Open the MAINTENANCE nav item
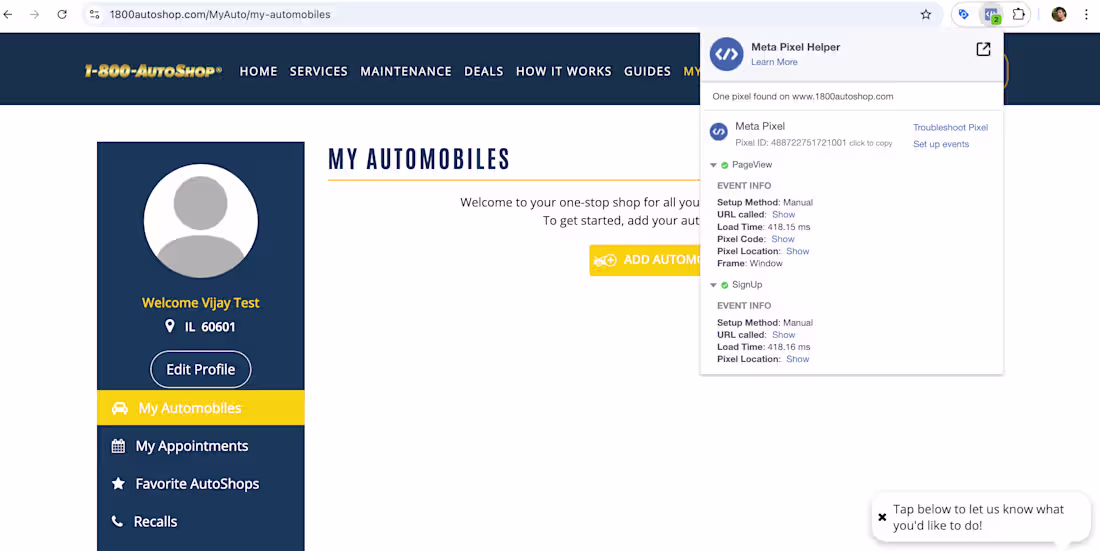Image resolution: width=1100 pixels, height=551 pixels. click(405, 71)
